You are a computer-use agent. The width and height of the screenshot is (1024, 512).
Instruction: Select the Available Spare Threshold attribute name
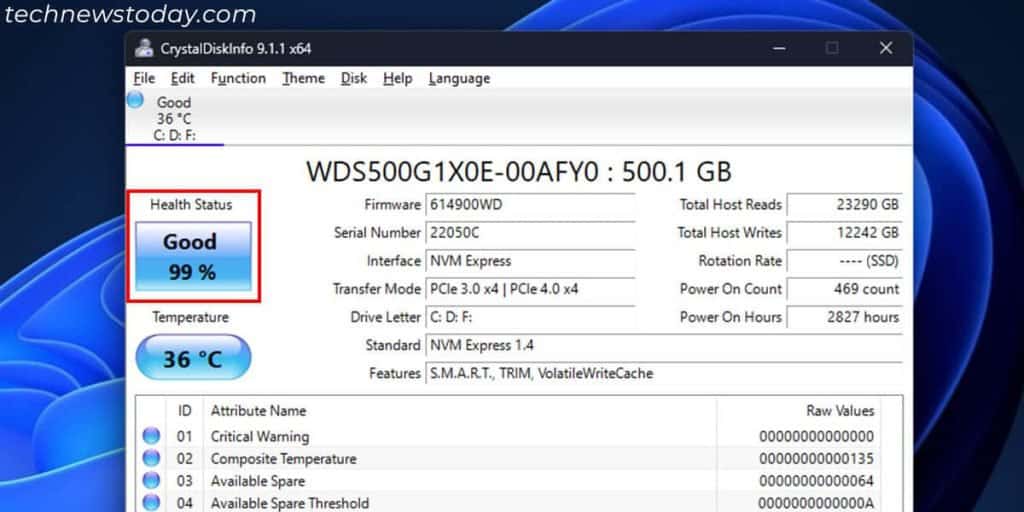click(289, 503)
